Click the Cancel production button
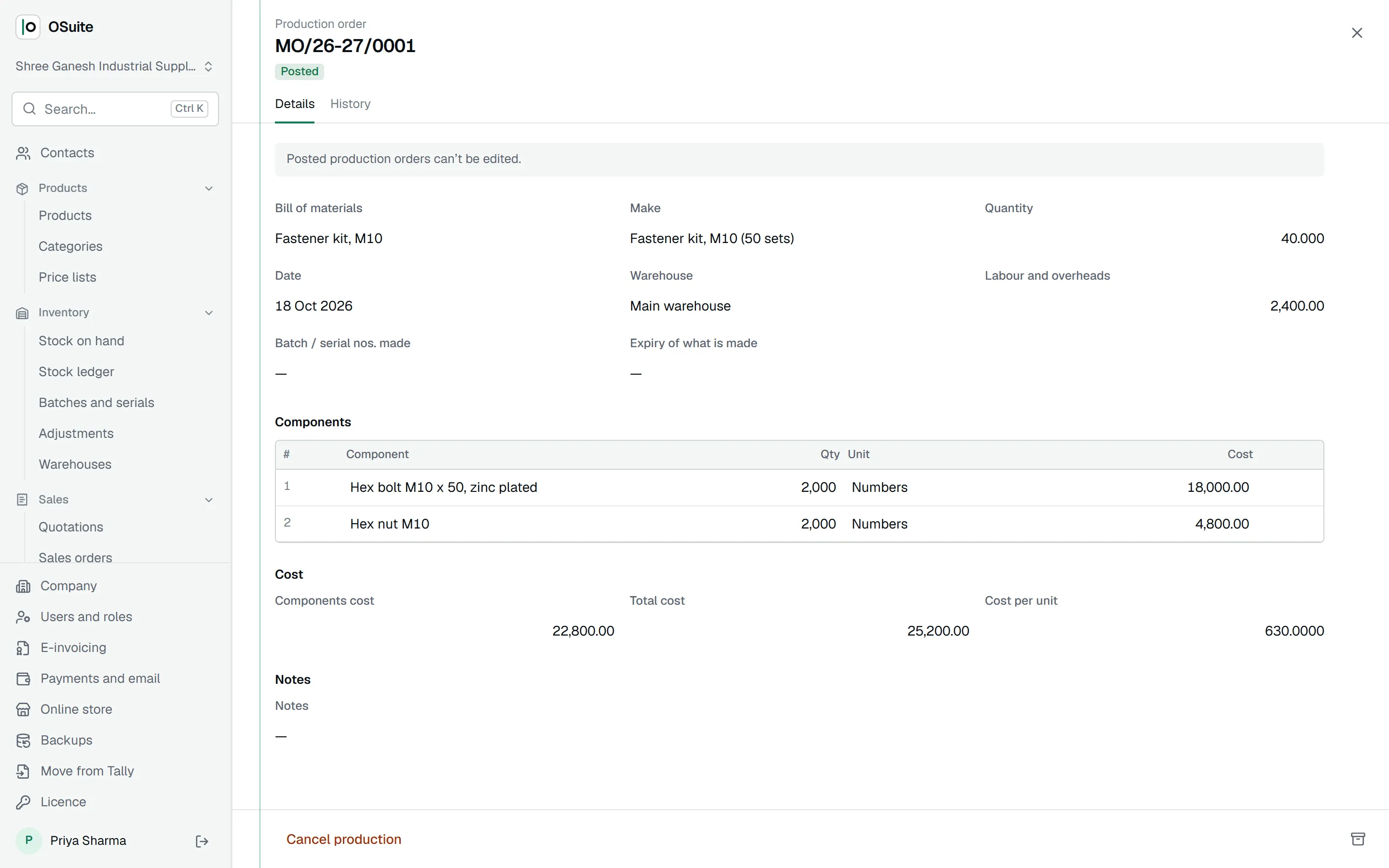This screenshot has width=1389, height=868. (344, 839)
